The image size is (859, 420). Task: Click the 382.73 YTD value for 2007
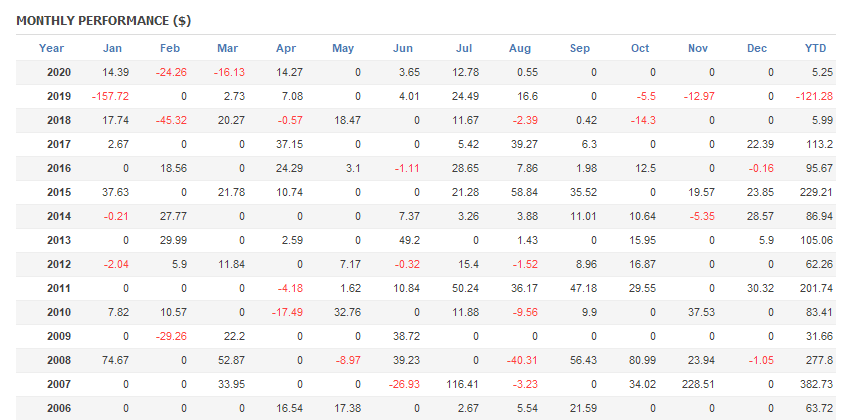tap(816, 385)
